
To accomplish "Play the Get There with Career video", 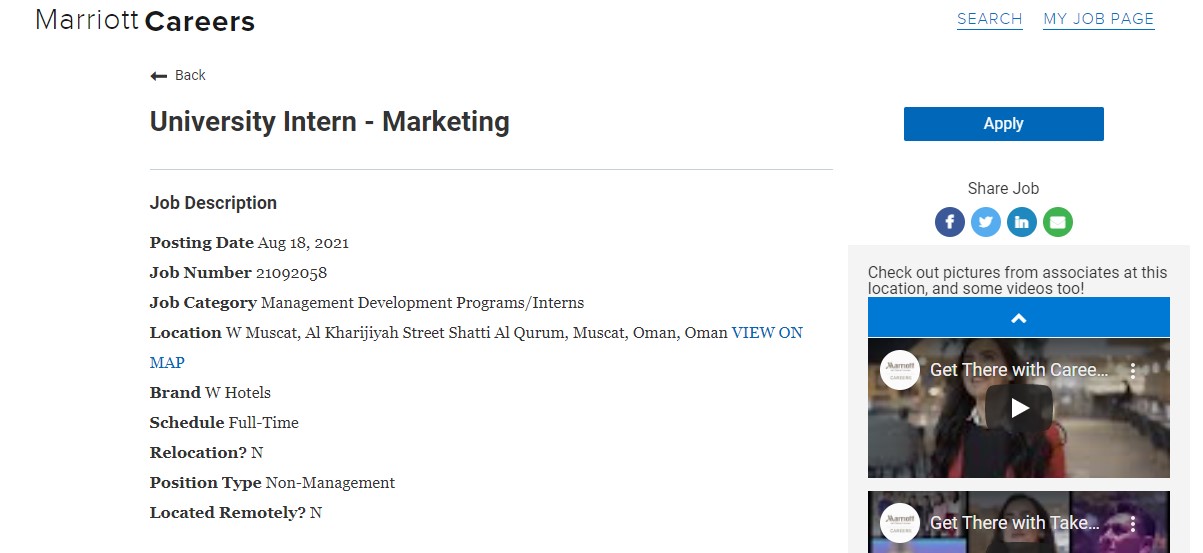I will pyautogui.click(x=1019, y=408).
